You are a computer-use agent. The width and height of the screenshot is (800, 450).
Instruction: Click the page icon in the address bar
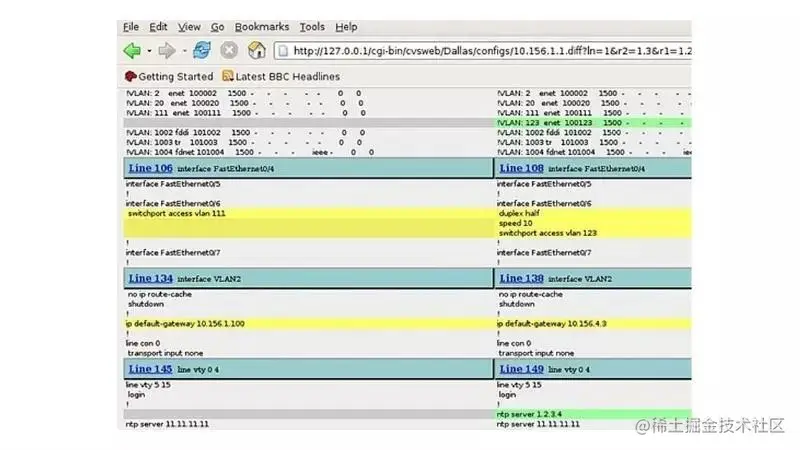tap(283, 51)
